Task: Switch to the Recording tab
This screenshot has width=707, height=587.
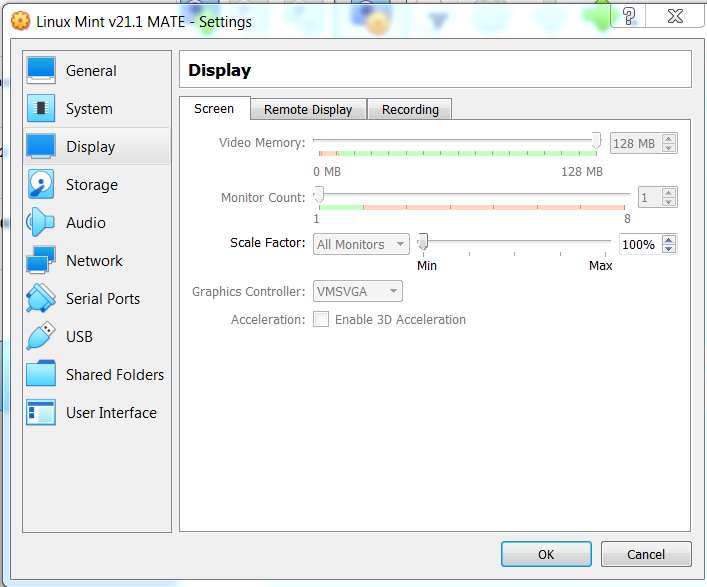Action: [410, 110]
